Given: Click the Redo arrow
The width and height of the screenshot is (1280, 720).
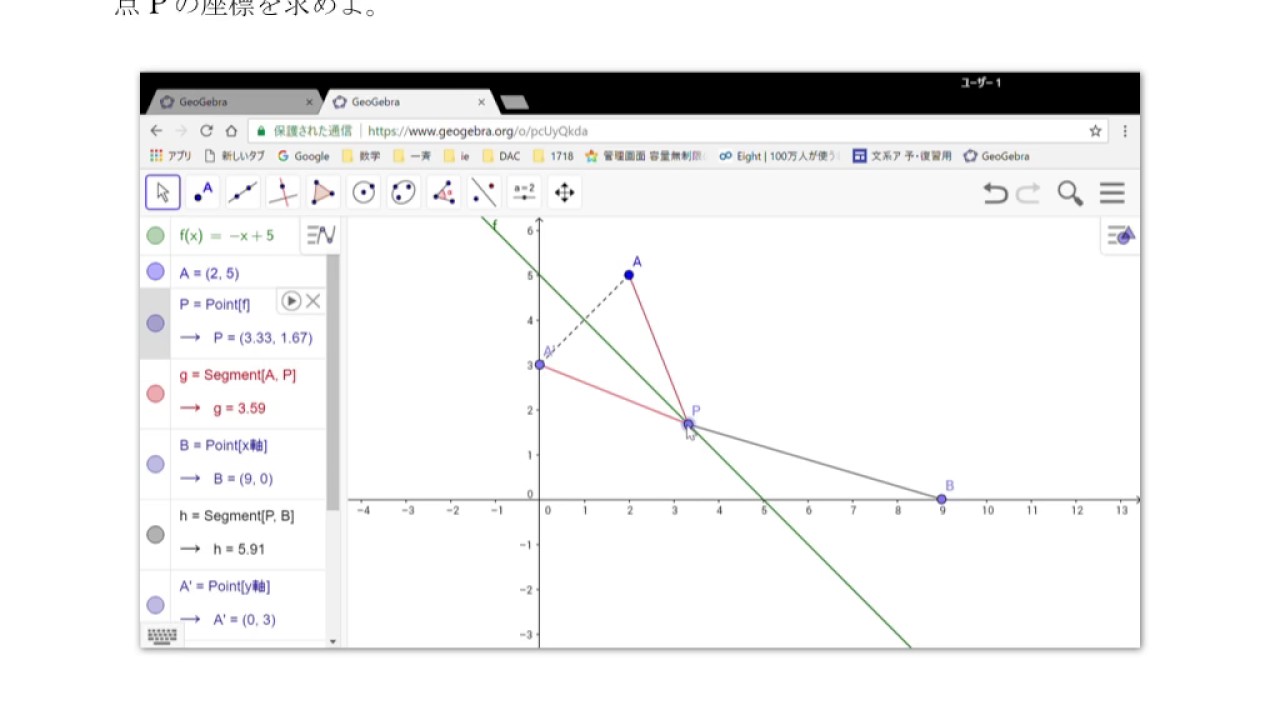Looking at the screenshot, I should click(1028, 193).
